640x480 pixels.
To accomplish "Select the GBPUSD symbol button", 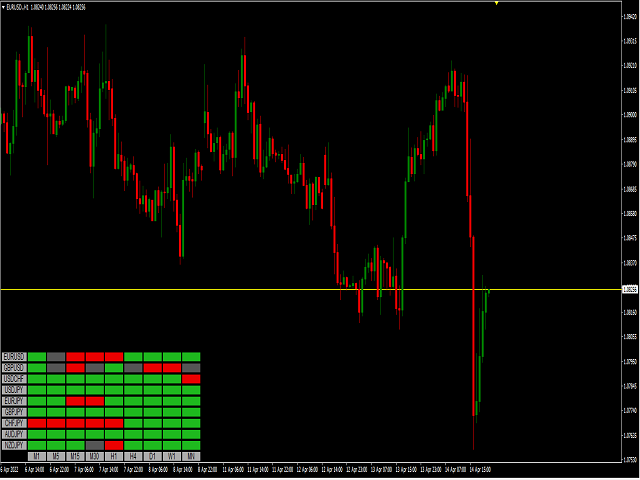I will click(x=14, y=368).
